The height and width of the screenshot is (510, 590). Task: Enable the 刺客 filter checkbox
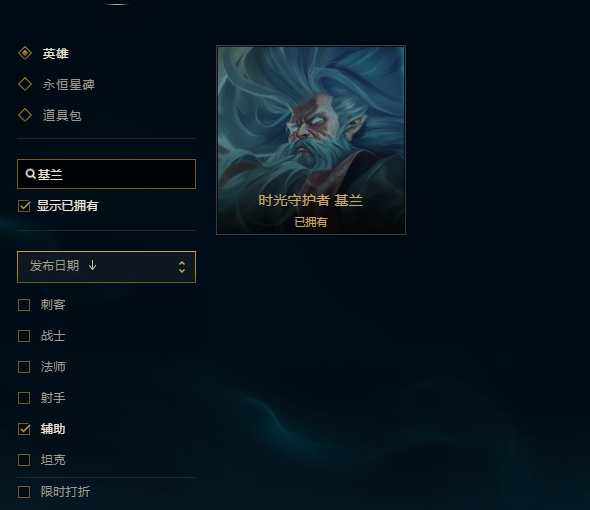pos(24,305)
